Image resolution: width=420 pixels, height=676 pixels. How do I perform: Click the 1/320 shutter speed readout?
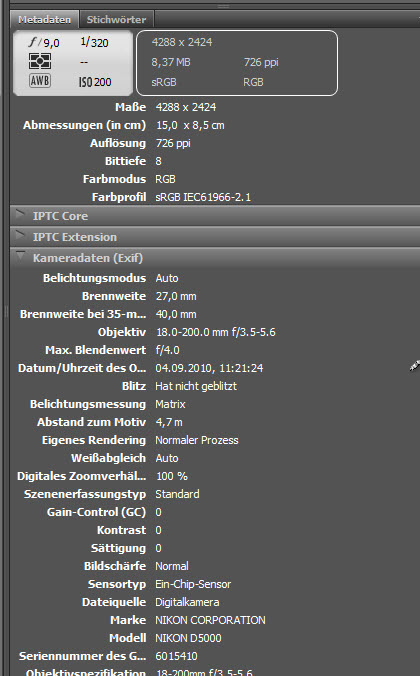[94, 42]
